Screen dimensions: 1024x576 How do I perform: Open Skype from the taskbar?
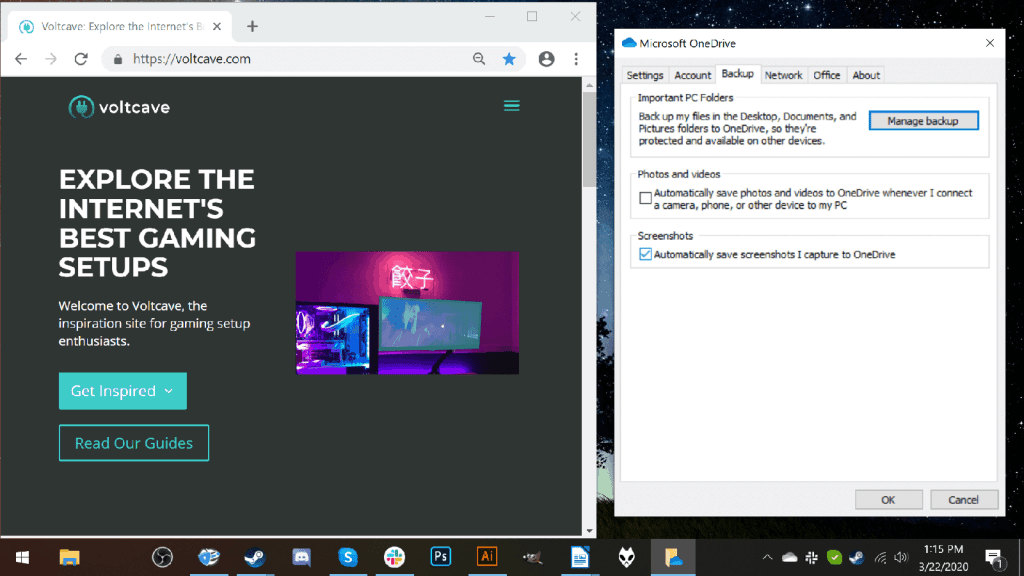coord(347,557)
